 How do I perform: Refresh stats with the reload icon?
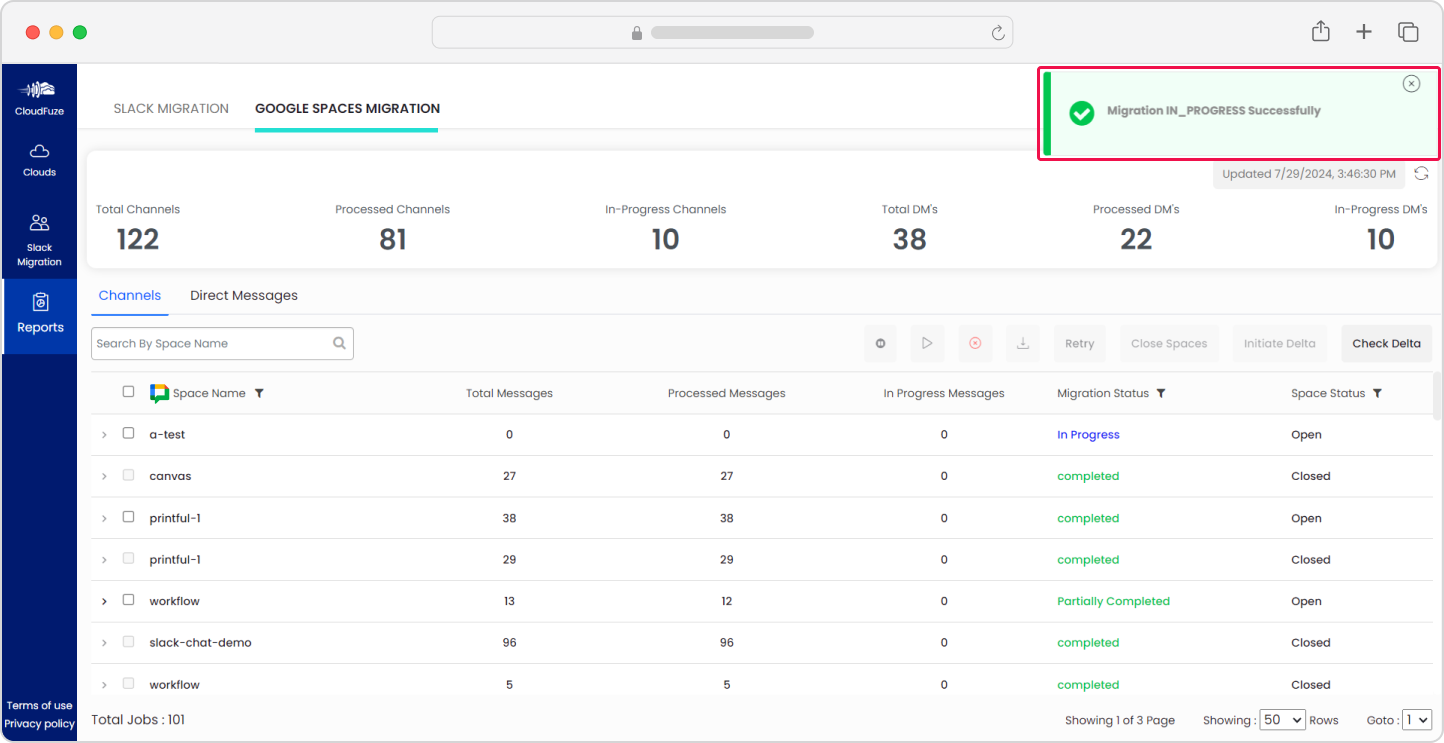1421,174
